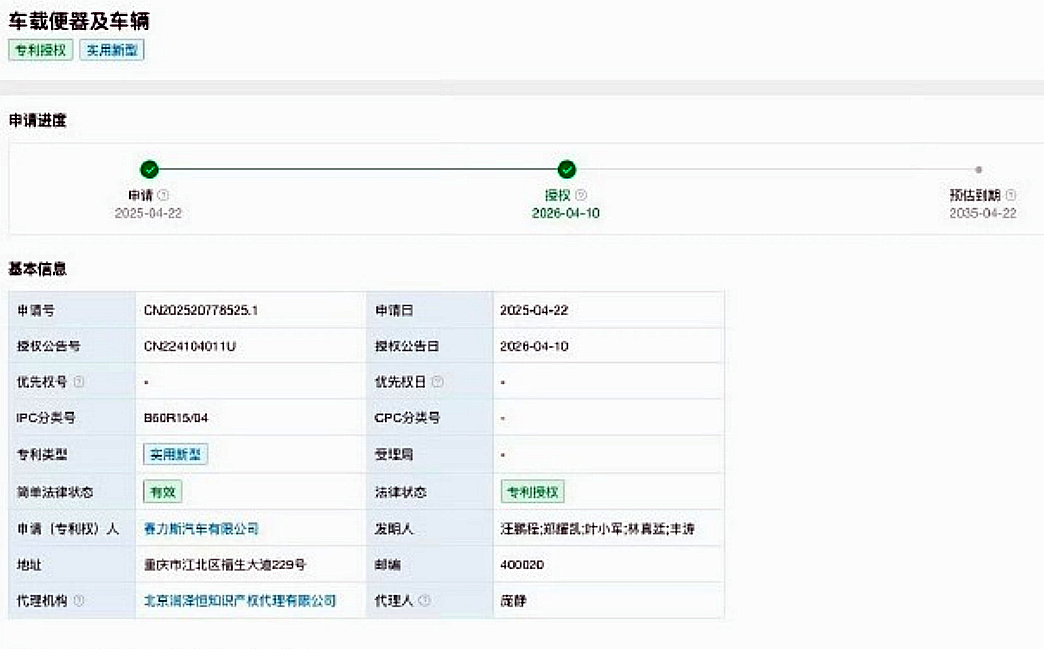This screenshot has height=649, width=1044.
Task: Click the IPC classification B60R15/04
Action: point(179,418)
